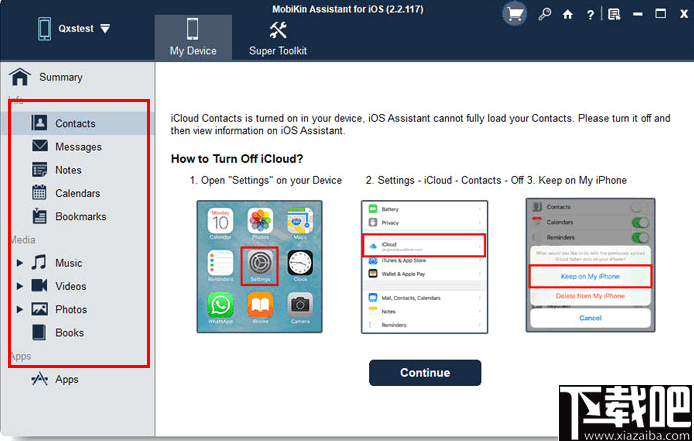Open Bookmarks in the sidebar
694x441 pixels.
pyautogui.click(x=81, y=217)
